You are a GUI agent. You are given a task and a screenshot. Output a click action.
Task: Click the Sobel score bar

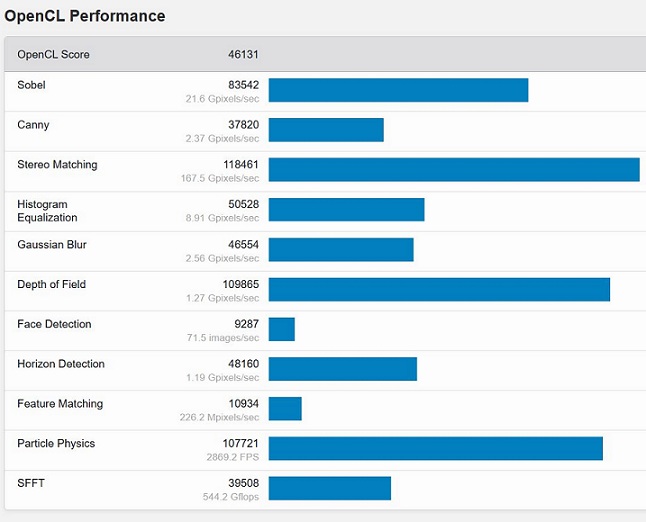[398, 90]
